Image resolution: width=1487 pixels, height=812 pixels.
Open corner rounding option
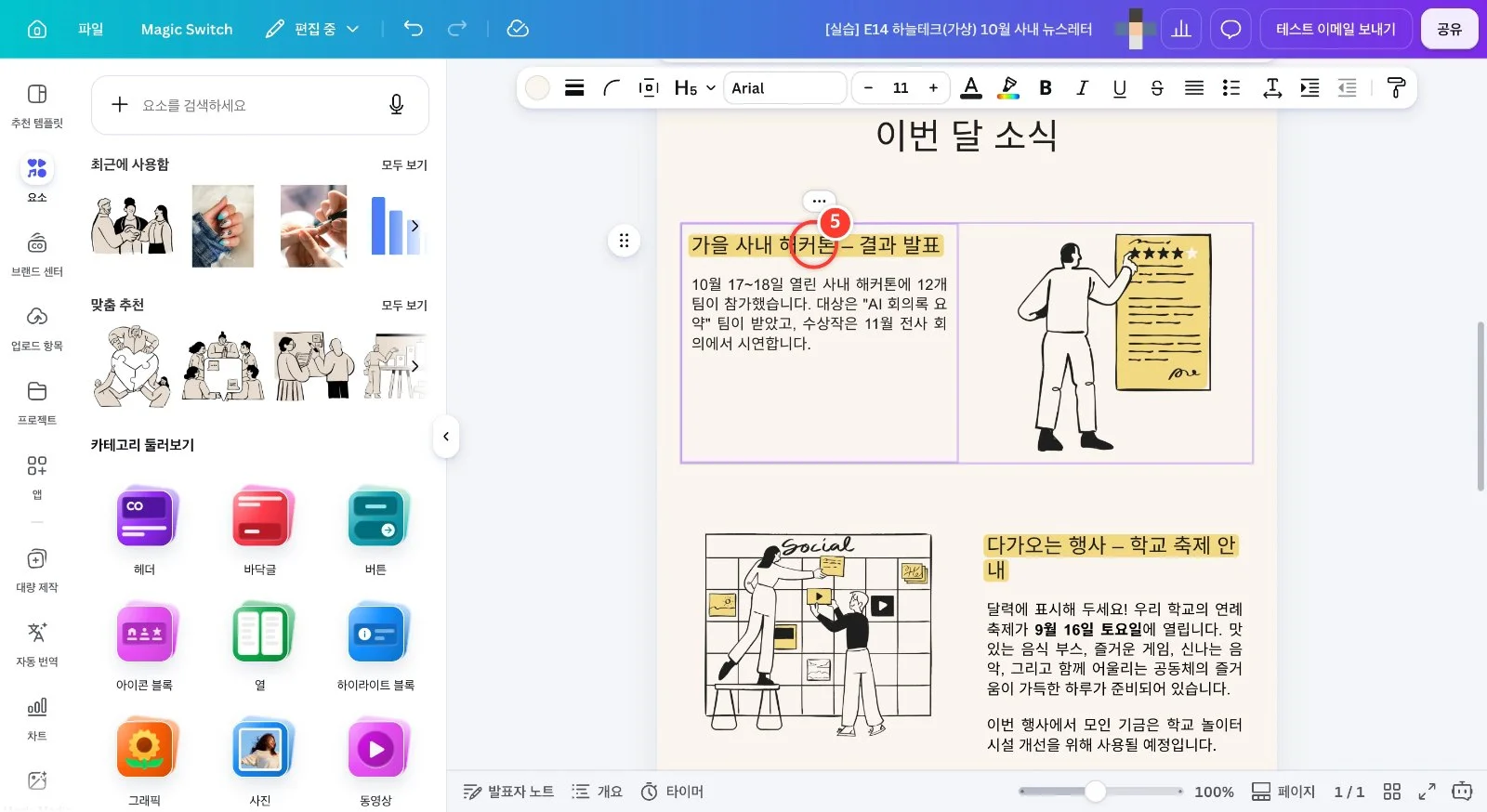[x=612, y=87]
